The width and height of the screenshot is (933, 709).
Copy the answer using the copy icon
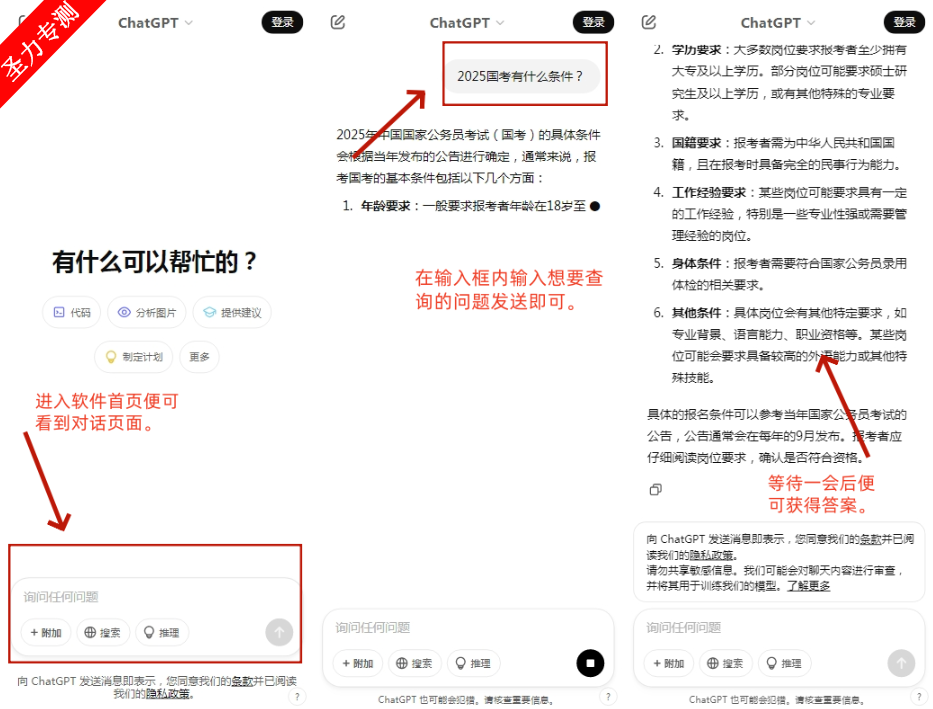pos(655,490)
